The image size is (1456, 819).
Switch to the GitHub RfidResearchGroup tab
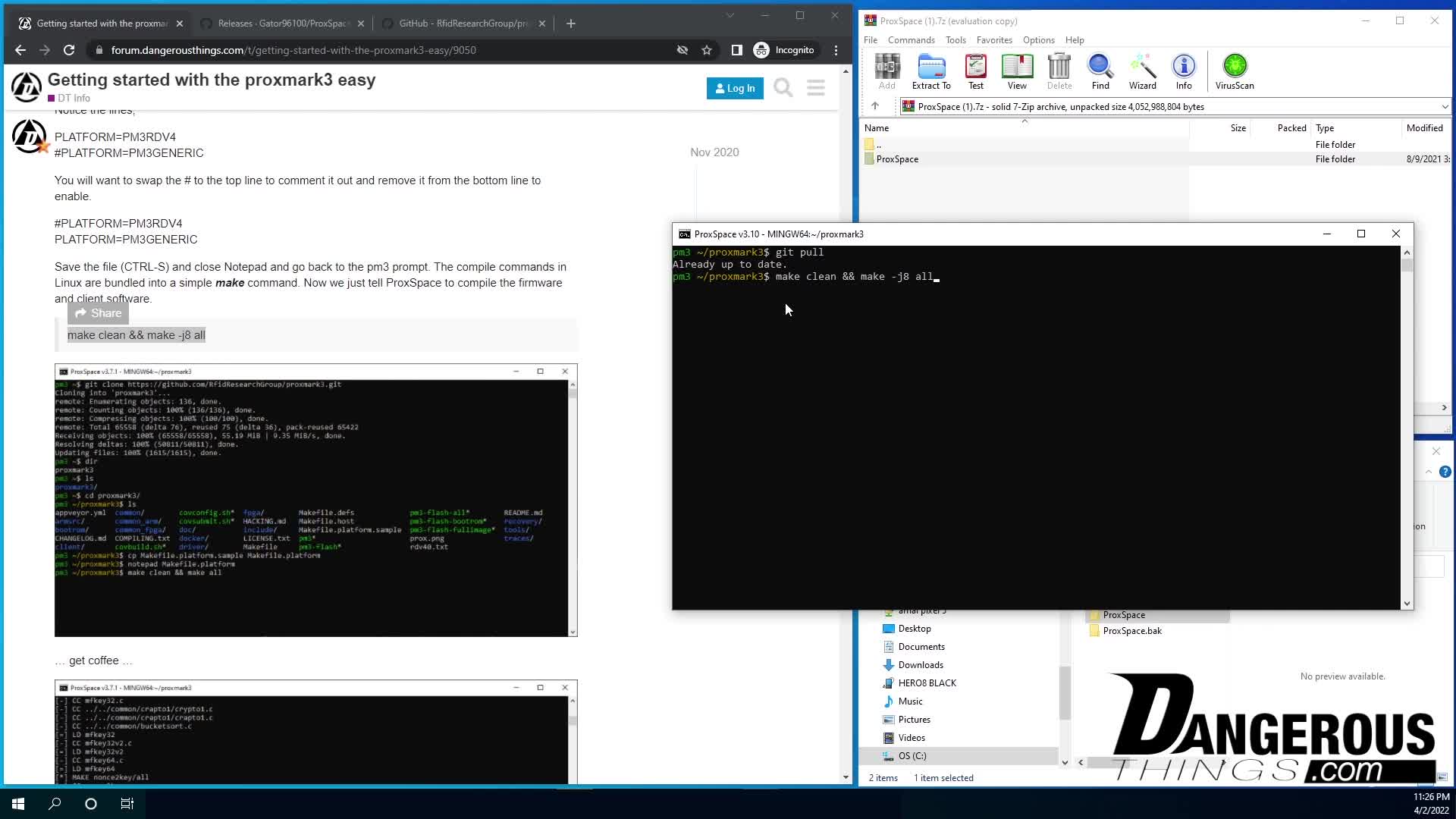pos(463,24)
